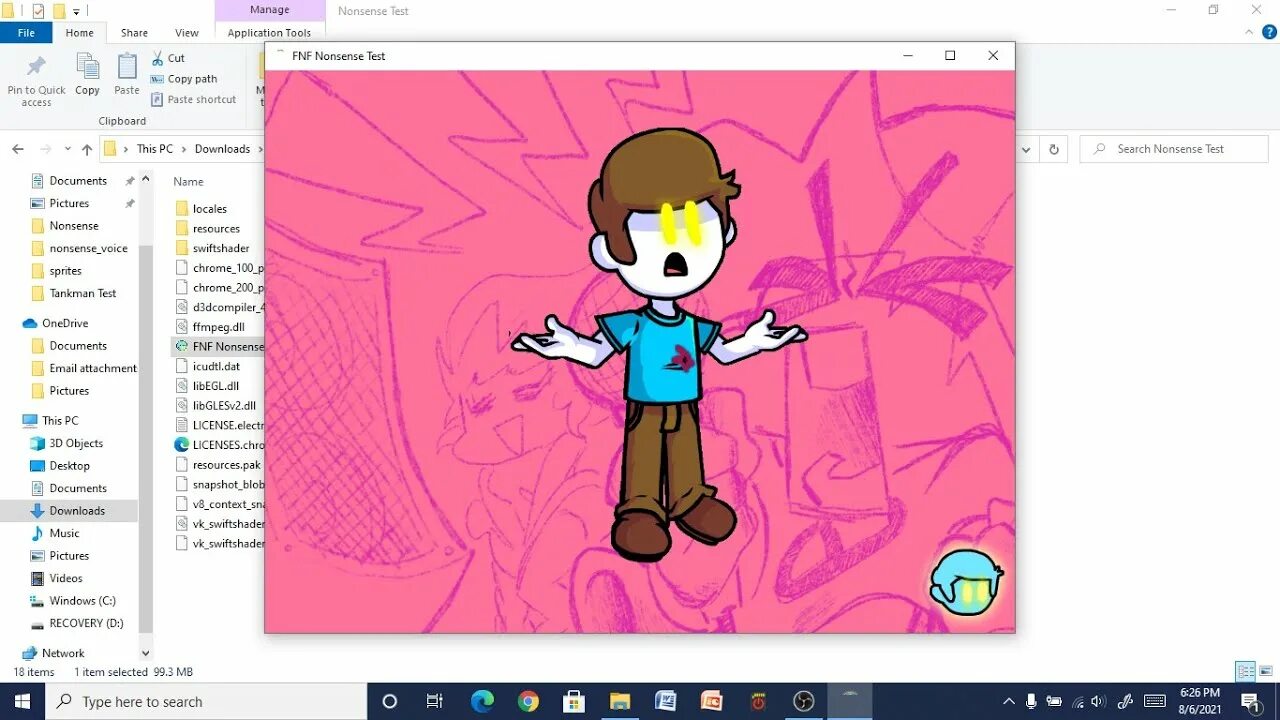Click the Pin to Quick access icon

pyautogui.click(x=36, y=66)
